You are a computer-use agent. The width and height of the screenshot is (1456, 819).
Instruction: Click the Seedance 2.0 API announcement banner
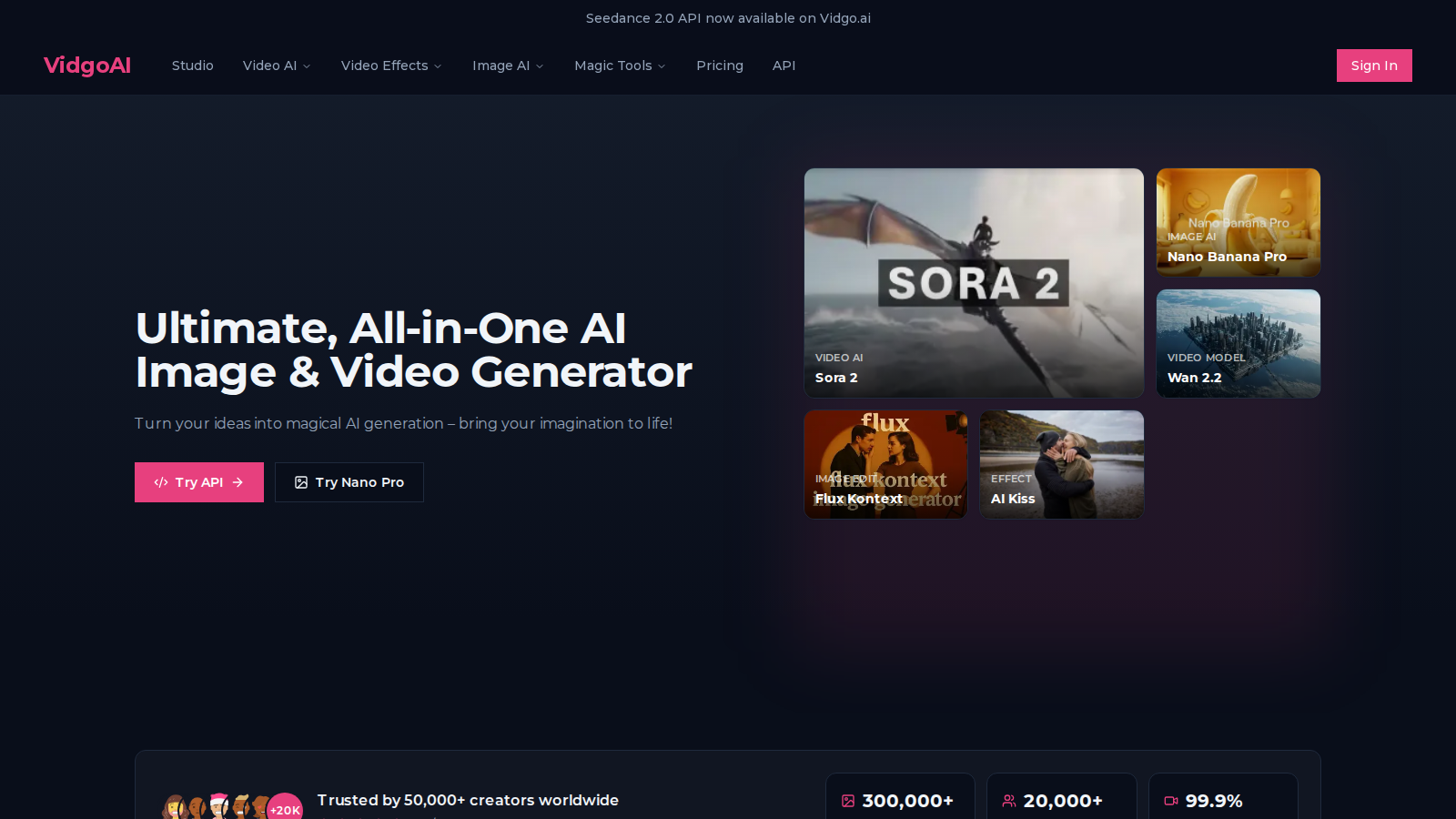(x=728, y=18)
